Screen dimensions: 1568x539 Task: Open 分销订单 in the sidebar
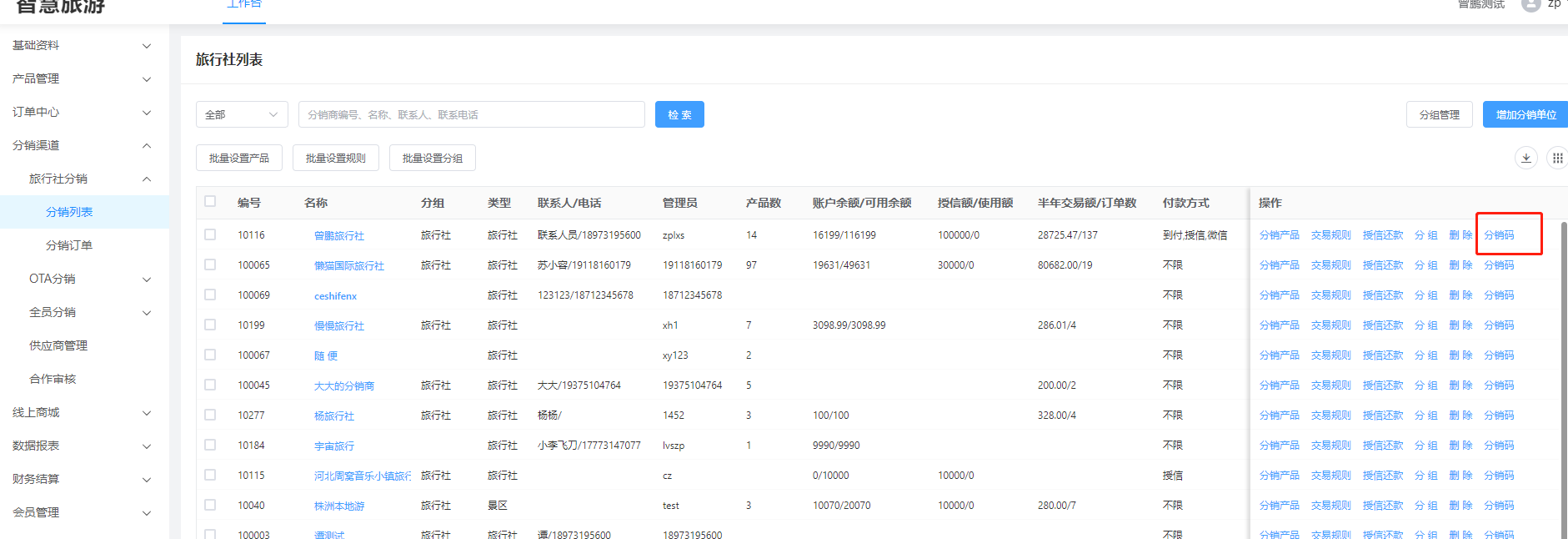(69, 245)
